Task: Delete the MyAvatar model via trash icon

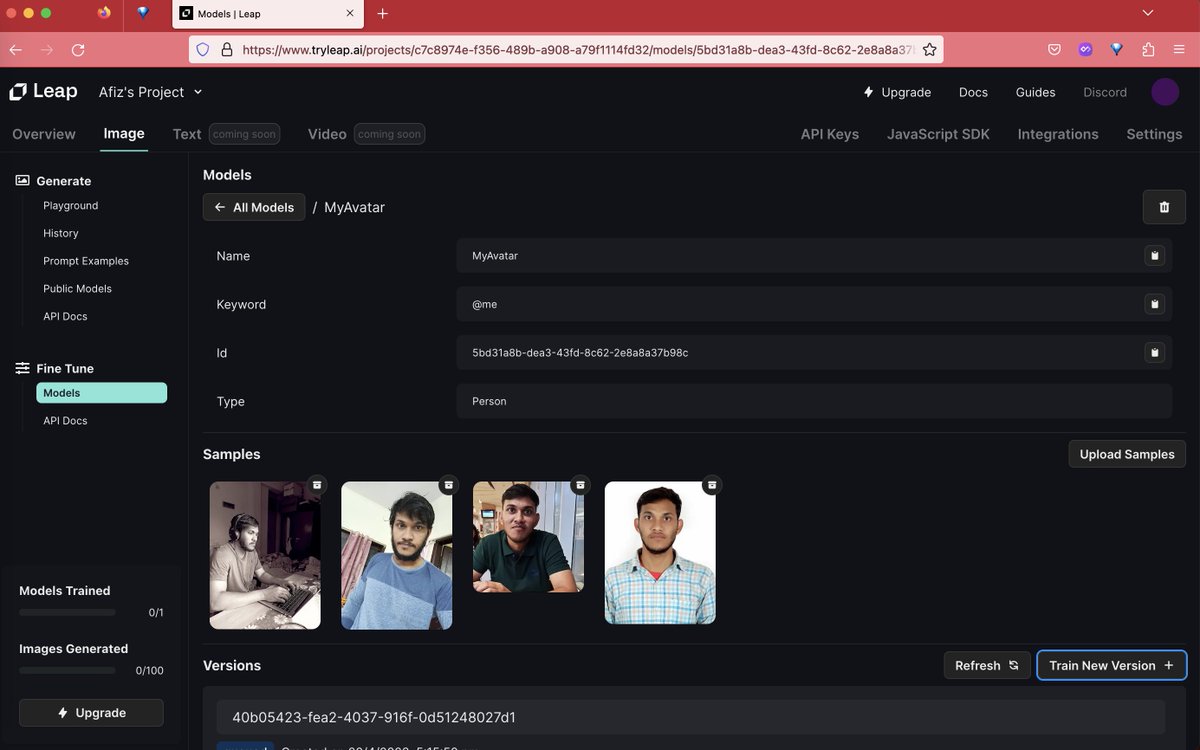Action: click(x=1164, y=207)
